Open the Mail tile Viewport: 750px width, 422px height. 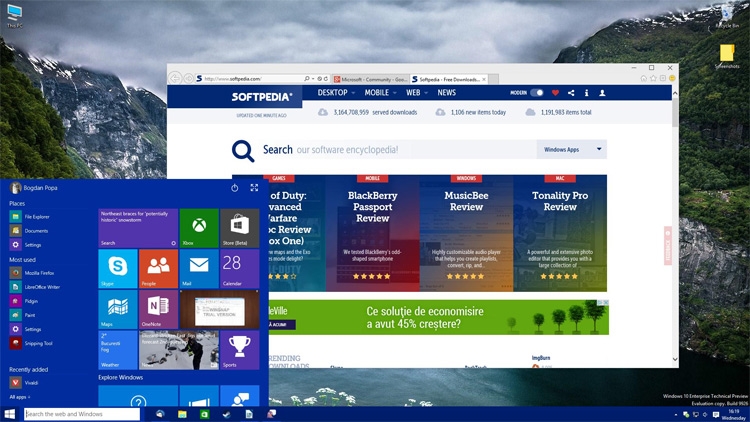[199, 268]
